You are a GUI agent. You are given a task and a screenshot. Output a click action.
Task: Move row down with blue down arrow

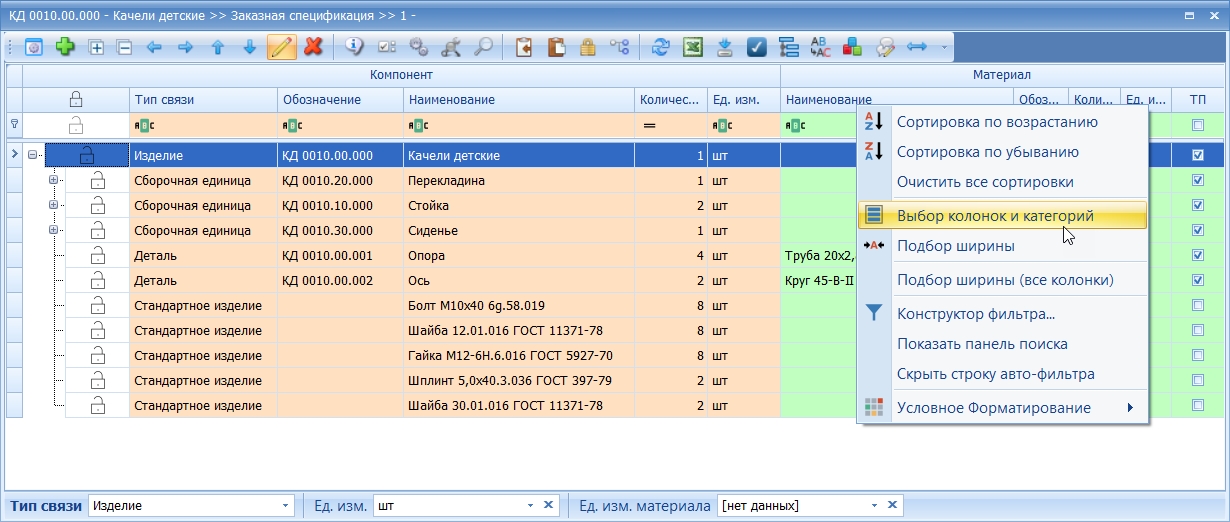pos(249,47)
